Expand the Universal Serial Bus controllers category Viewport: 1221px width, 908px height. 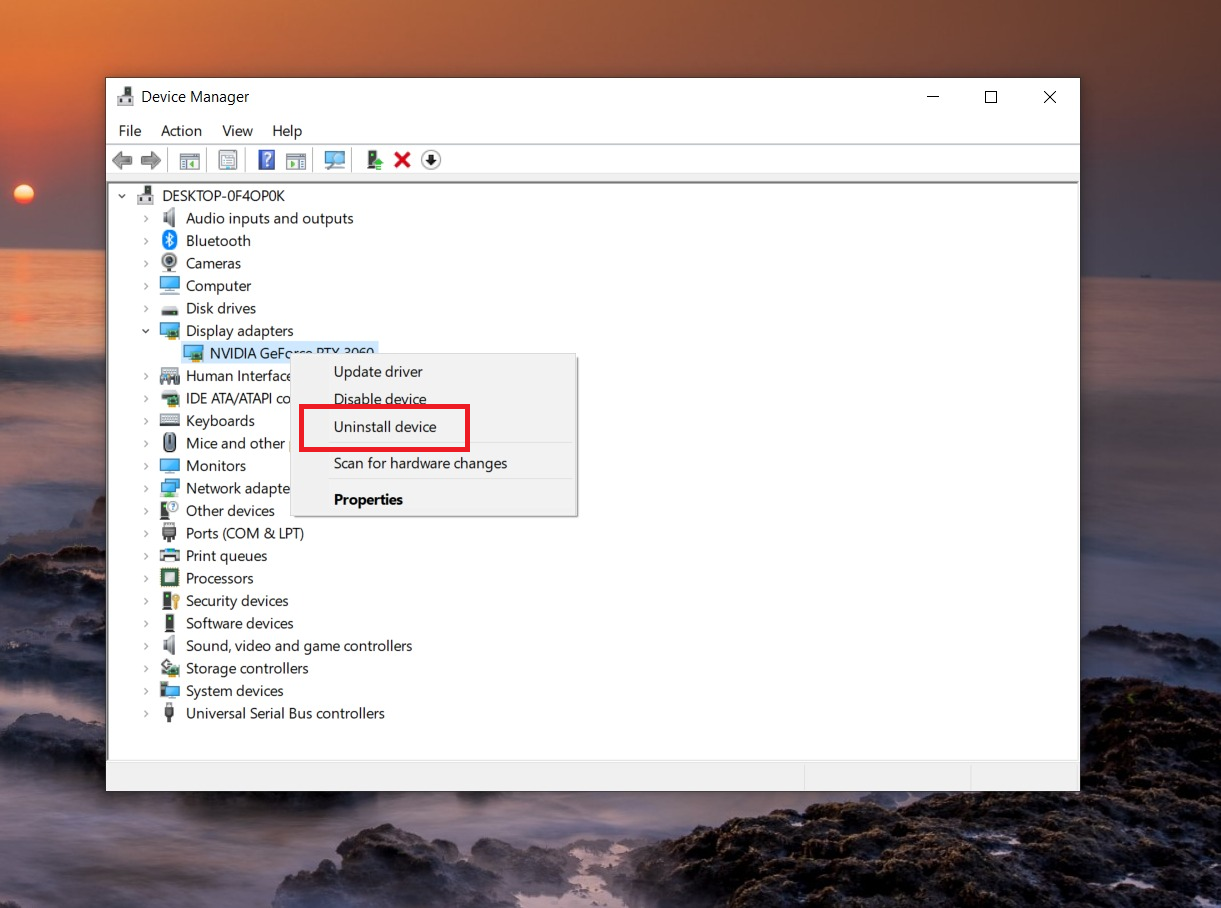point(145,713)
